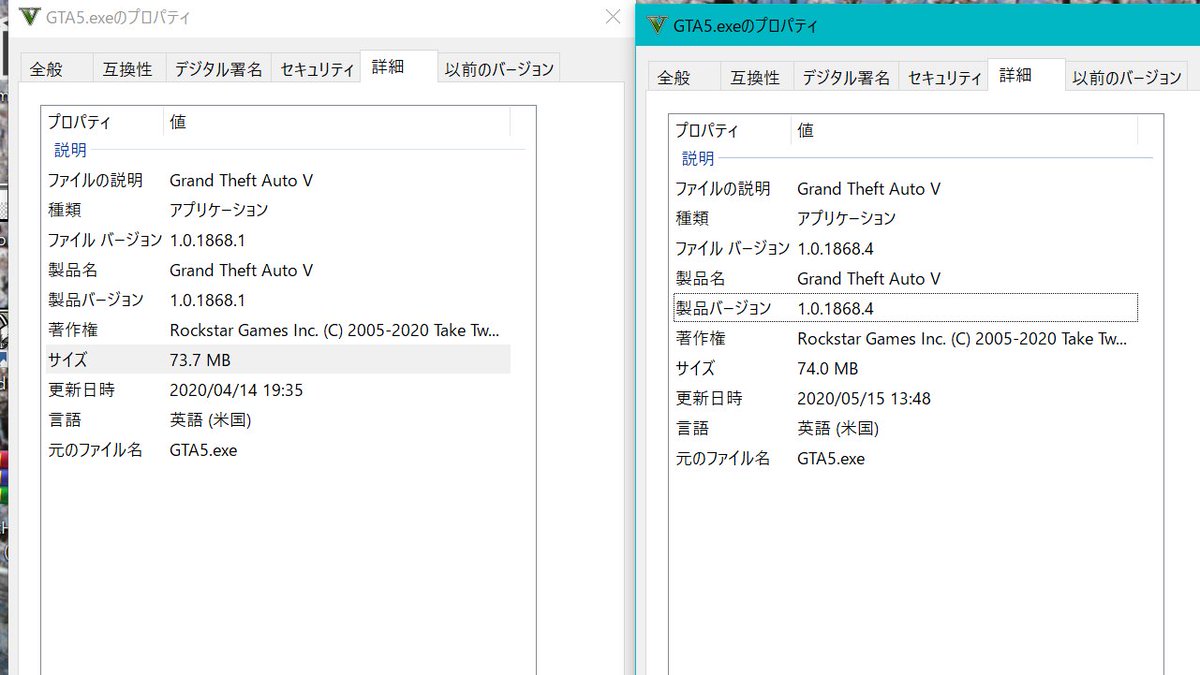Screen dimensions: 1200x675
Task: Click プロパティ column header in left window
Action: (103, 122)
